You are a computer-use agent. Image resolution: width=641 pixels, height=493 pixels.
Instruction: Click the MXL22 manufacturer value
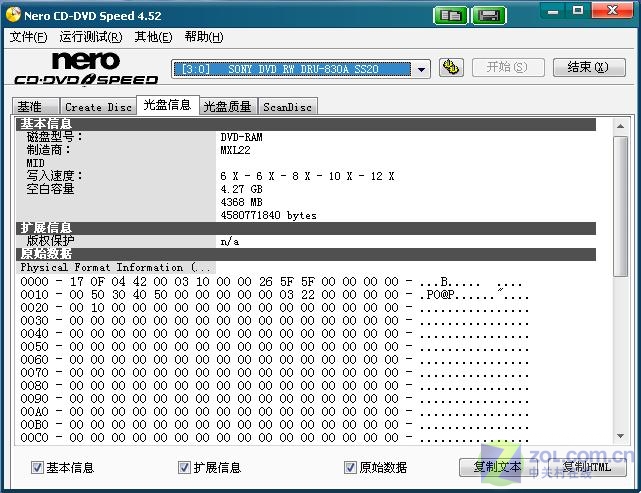[x=235, y=150]
